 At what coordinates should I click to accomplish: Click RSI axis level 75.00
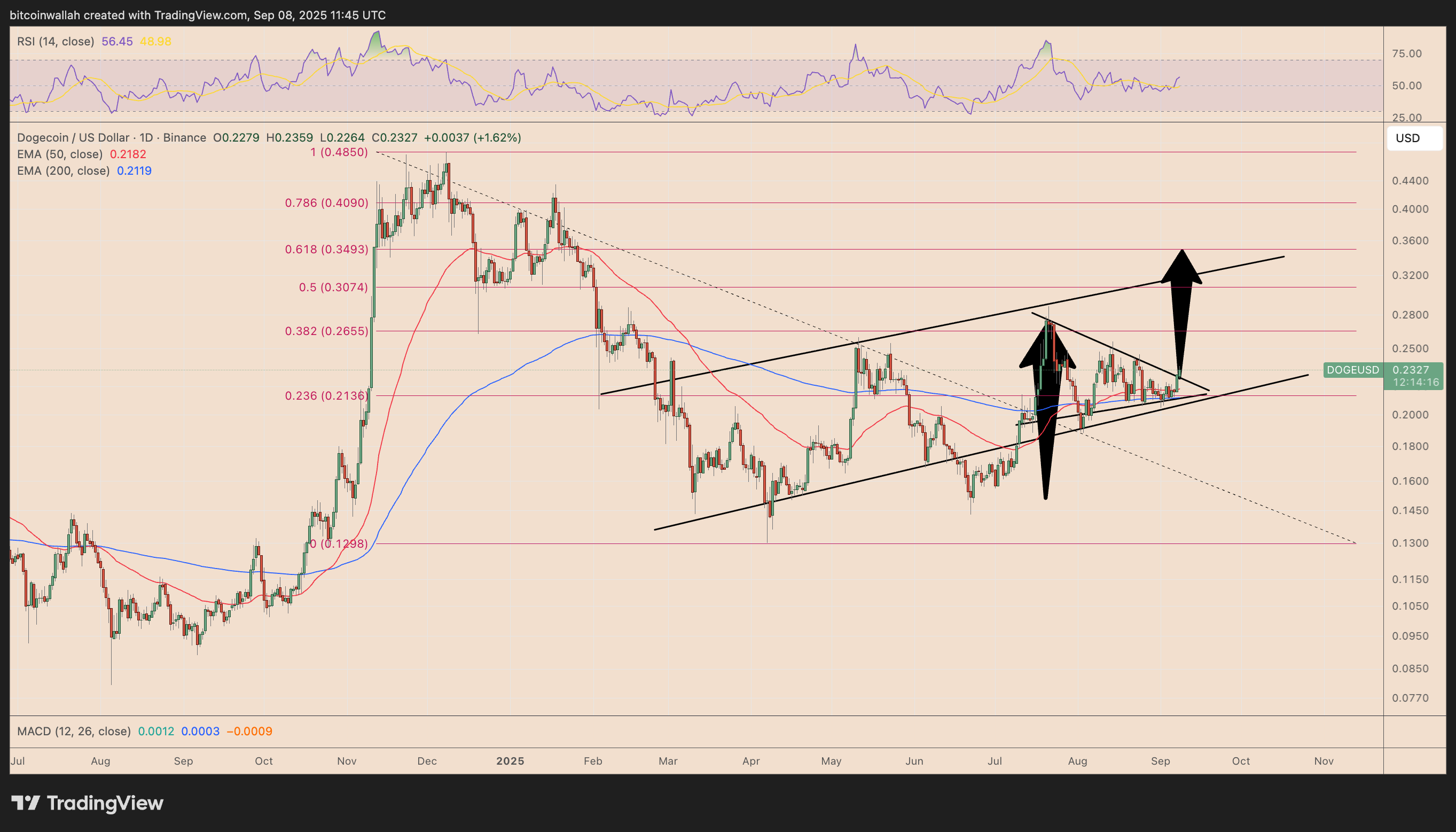coord(1407,54)
